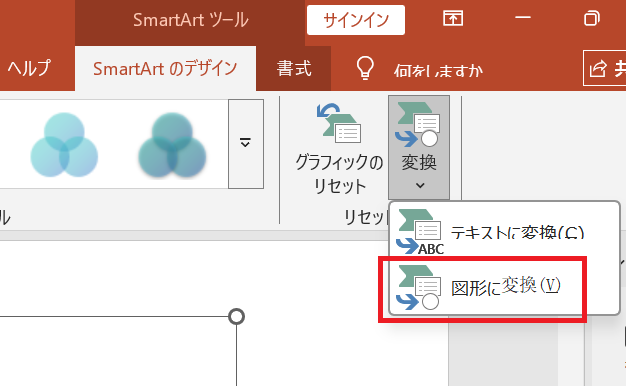Open the 変換 dropdown button
The width and height of the screenshot is (626, 386).
tap(419, 147)
